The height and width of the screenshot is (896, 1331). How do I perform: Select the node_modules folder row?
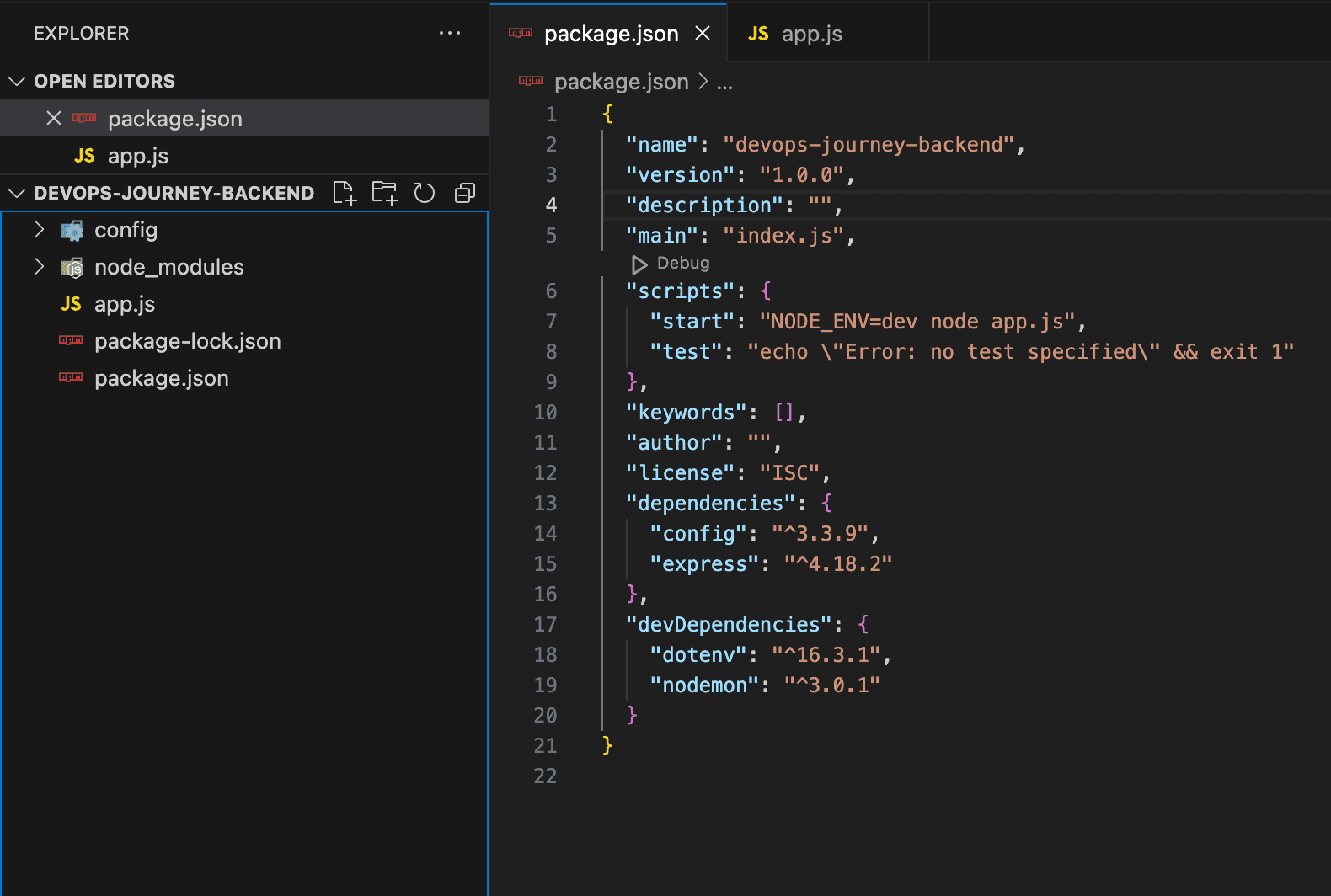point(244,267)
